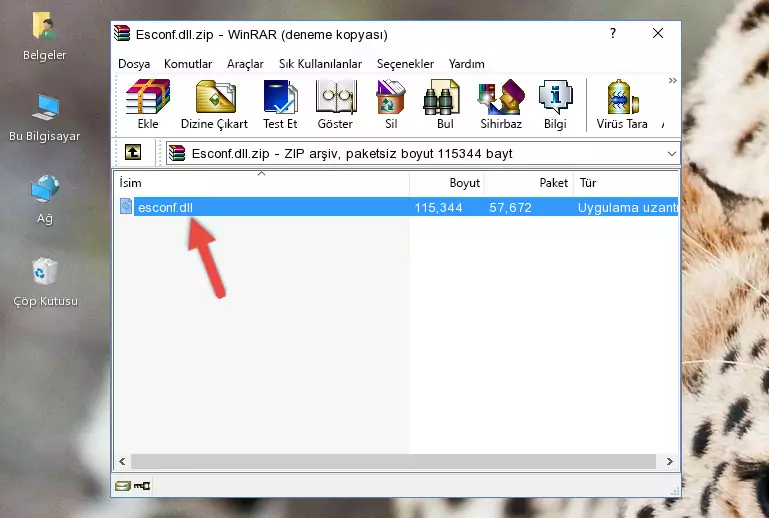Click archive icon in the address bar
The width and height of the screenshot is (769, 518).
[x=177, y=153]
